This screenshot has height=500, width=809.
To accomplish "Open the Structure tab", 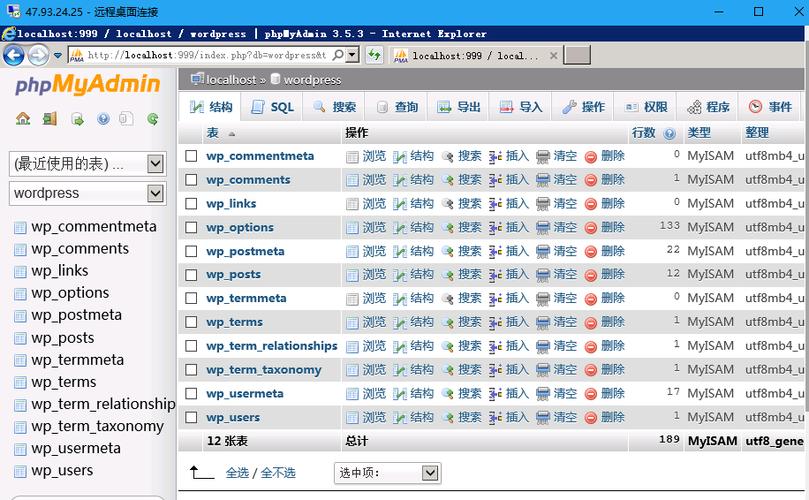I will pyautogui.click(x=211, y=107).
